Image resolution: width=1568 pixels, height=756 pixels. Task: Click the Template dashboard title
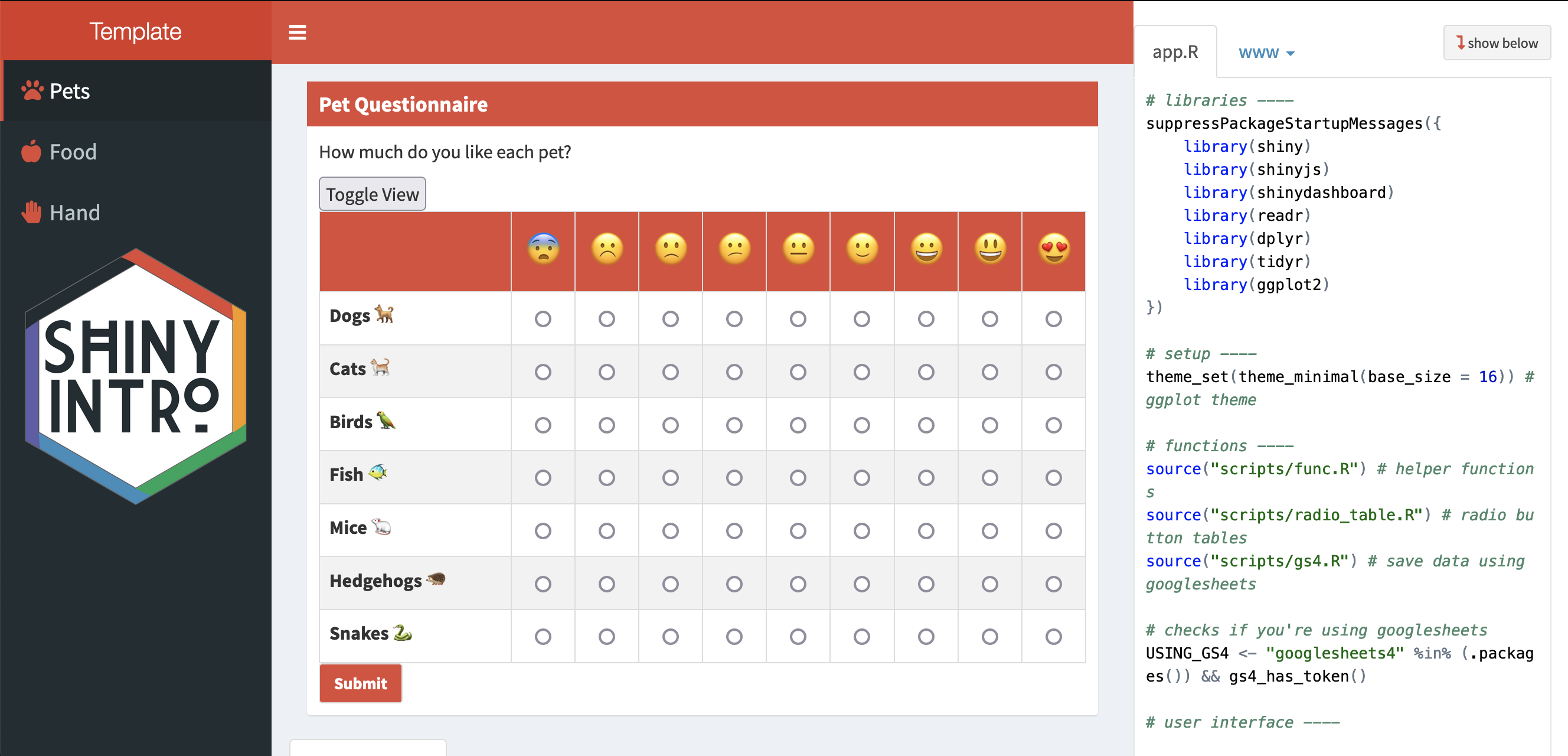click(135, 31)
